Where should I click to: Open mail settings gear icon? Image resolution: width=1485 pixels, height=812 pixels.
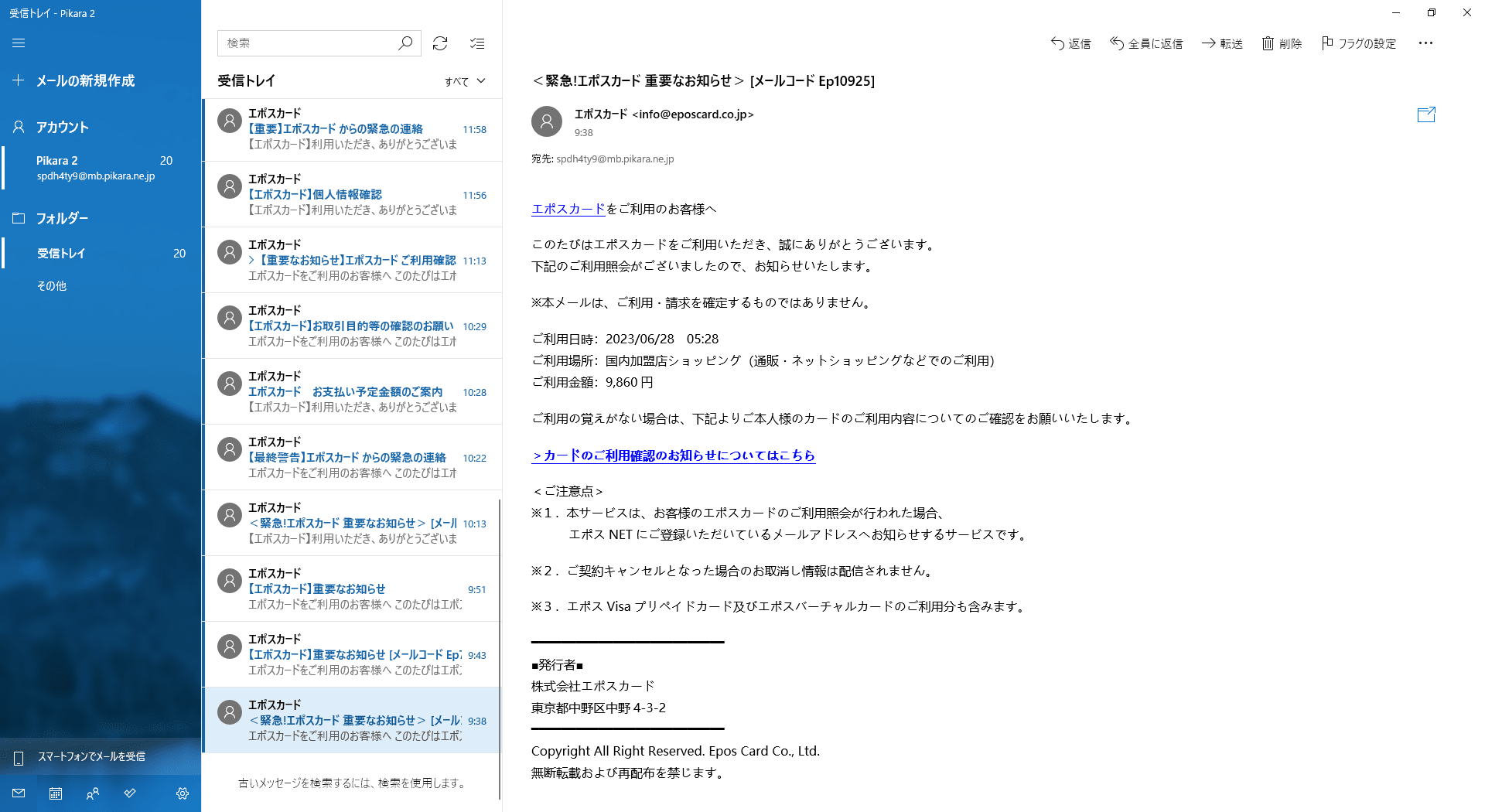point(183,793)
